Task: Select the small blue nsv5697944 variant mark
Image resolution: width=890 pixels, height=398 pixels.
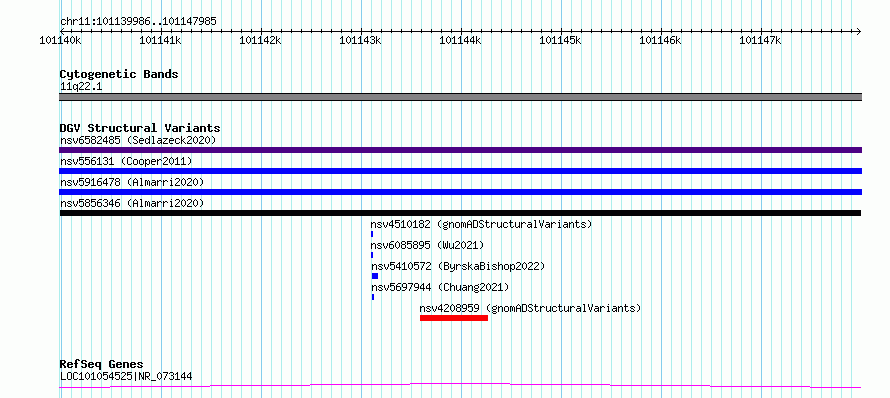Action: (373, 297)
